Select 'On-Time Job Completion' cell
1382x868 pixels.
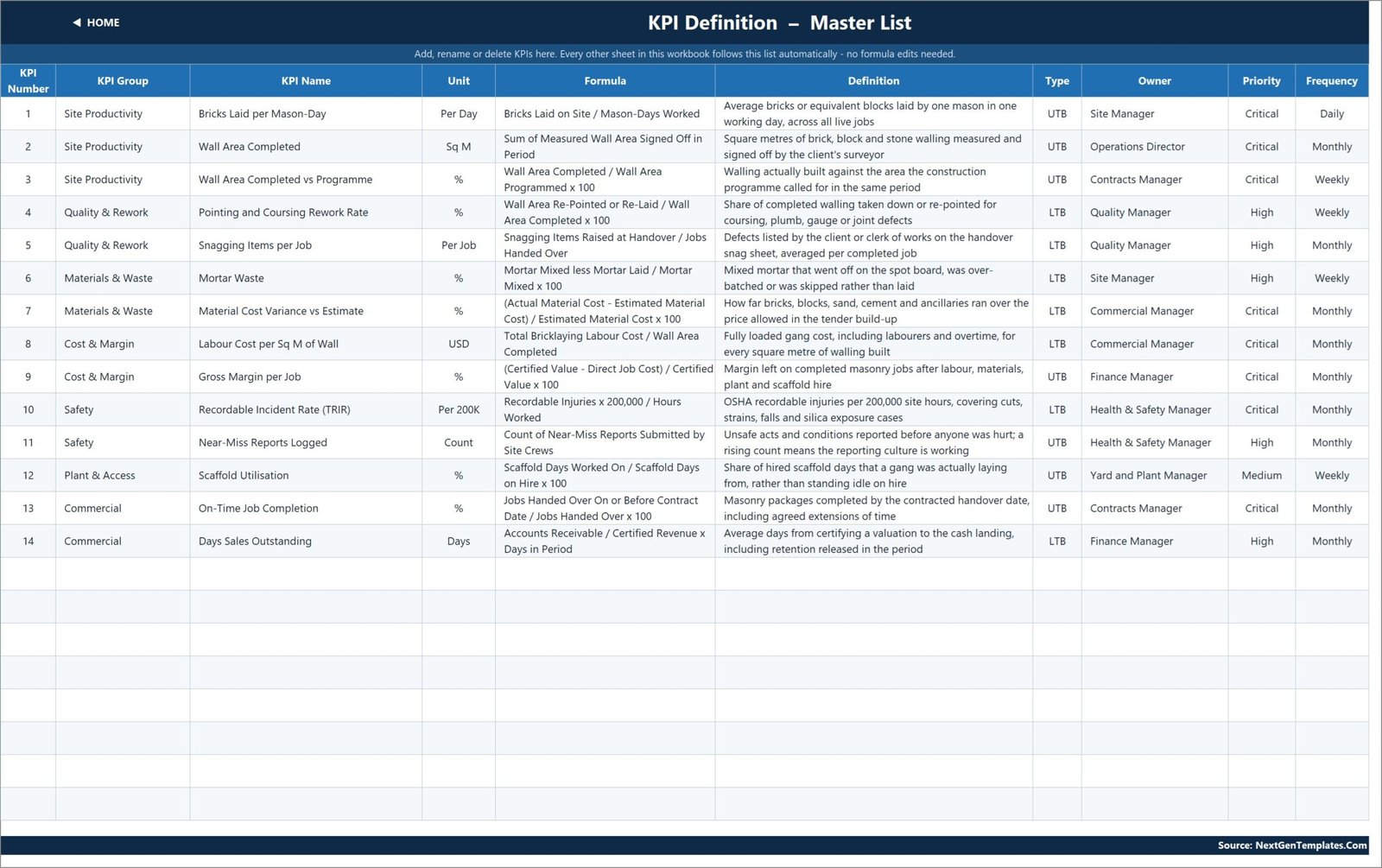(306, 508)
